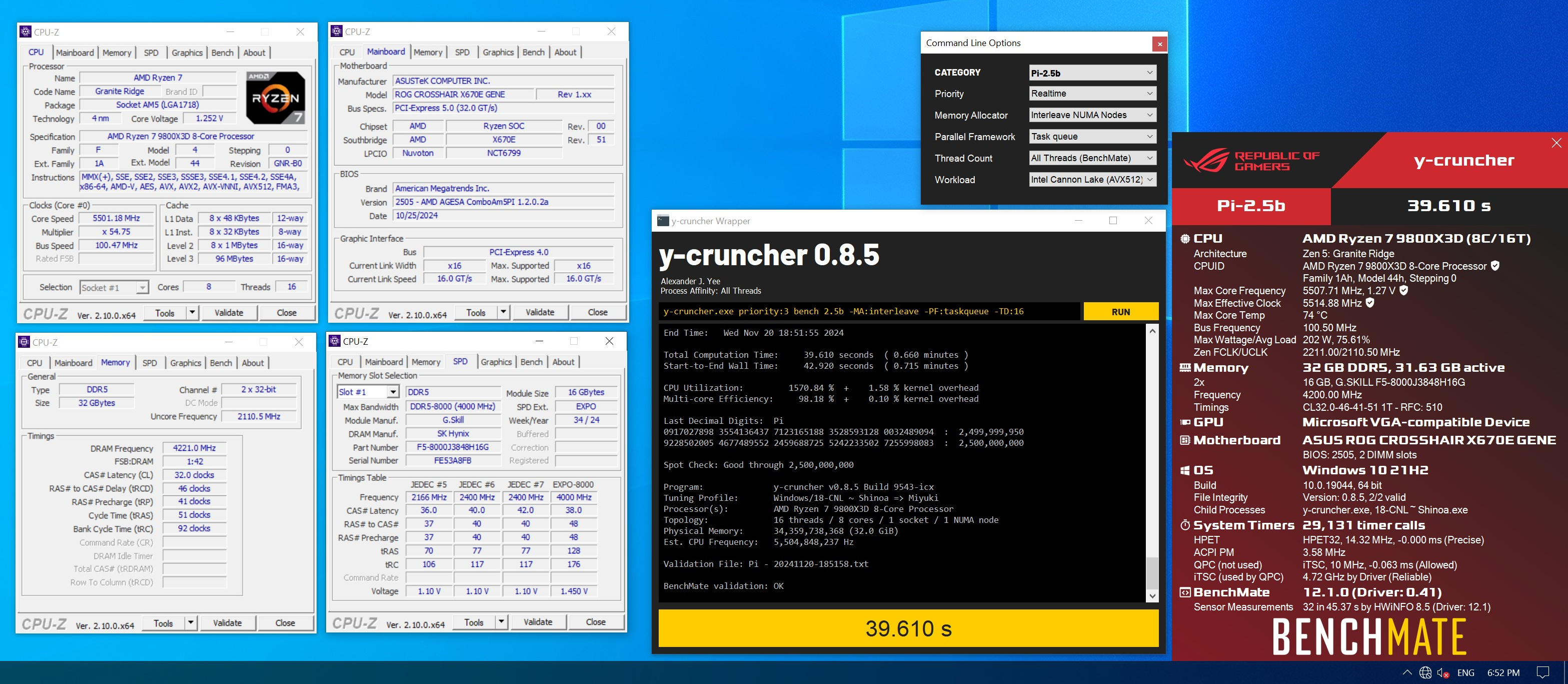Click CPU-Z app icon in Memory window titlebar
Screen dimensions: 1568x684
pyautogui.click(x=25, y=342)
